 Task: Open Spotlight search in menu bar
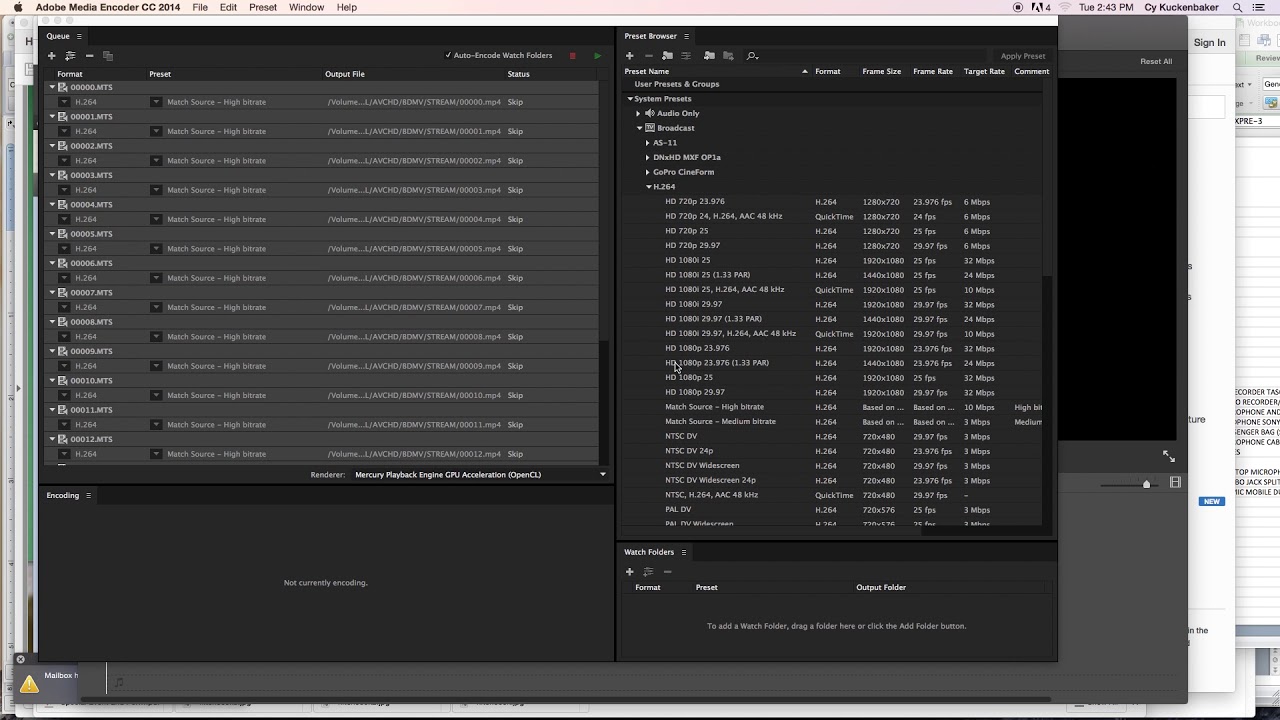pyautogui.click(x=1239, y=7)
